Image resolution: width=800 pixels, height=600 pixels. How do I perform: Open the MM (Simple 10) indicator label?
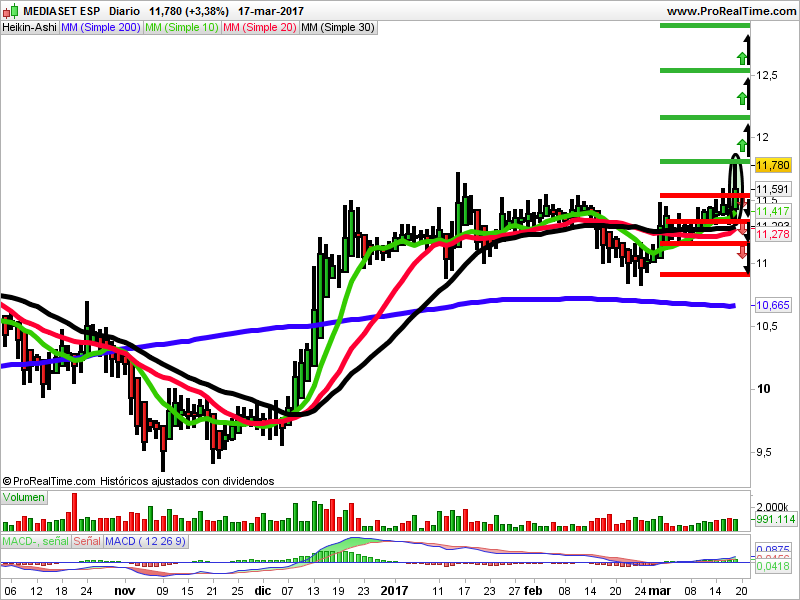click(x=182, y=28)
